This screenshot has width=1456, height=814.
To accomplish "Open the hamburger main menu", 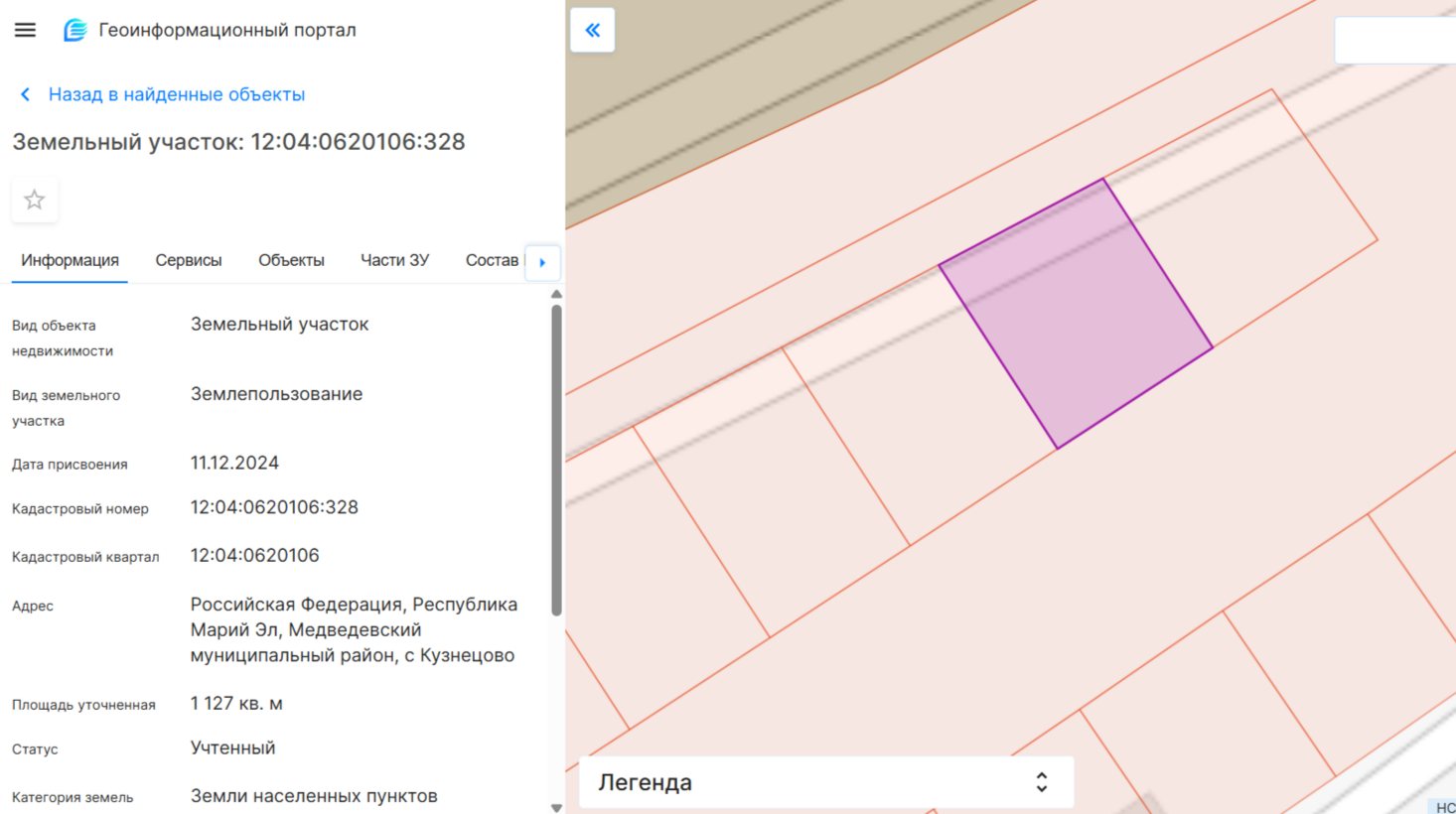I will point(26,30).
